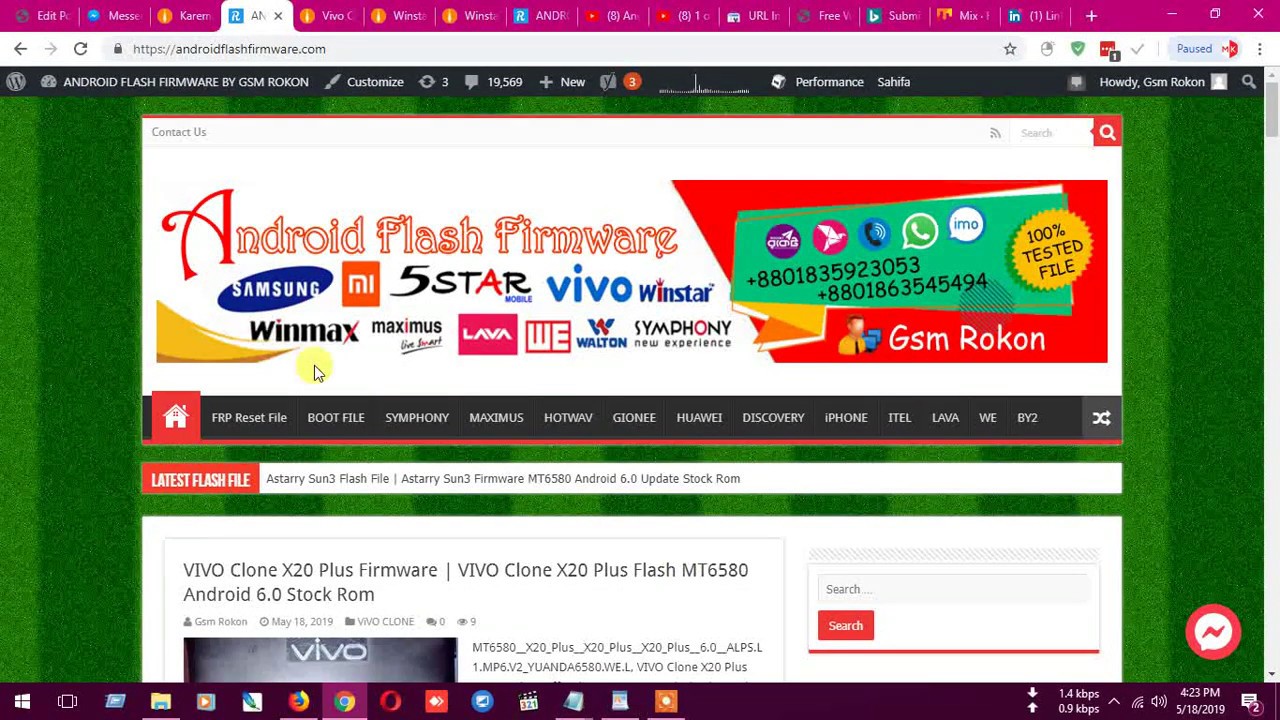The height and width of the screenshot is (720, 1280).
Task: Click New in the admin bar
Action: pos(562,82)
